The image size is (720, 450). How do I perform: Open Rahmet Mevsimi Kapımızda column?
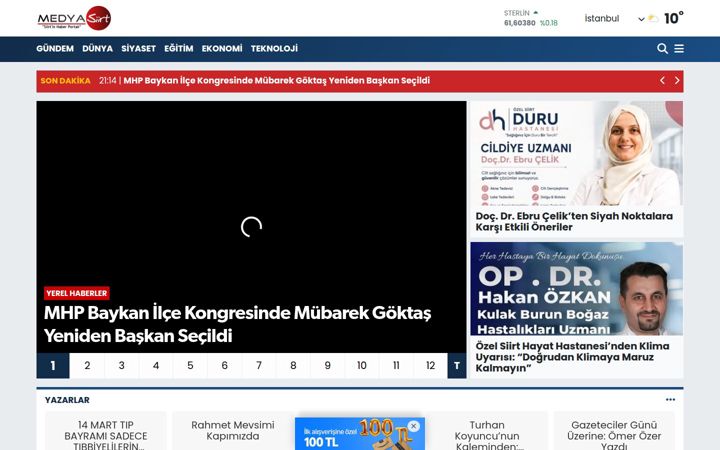click(x=233, y=431)
